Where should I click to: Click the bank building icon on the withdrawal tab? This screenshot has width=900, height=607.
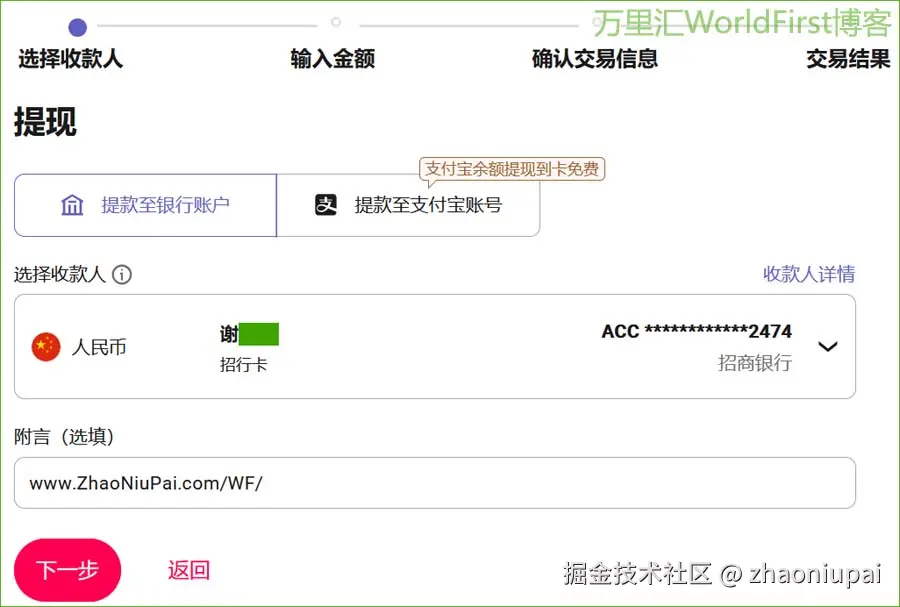pos(72,204)
